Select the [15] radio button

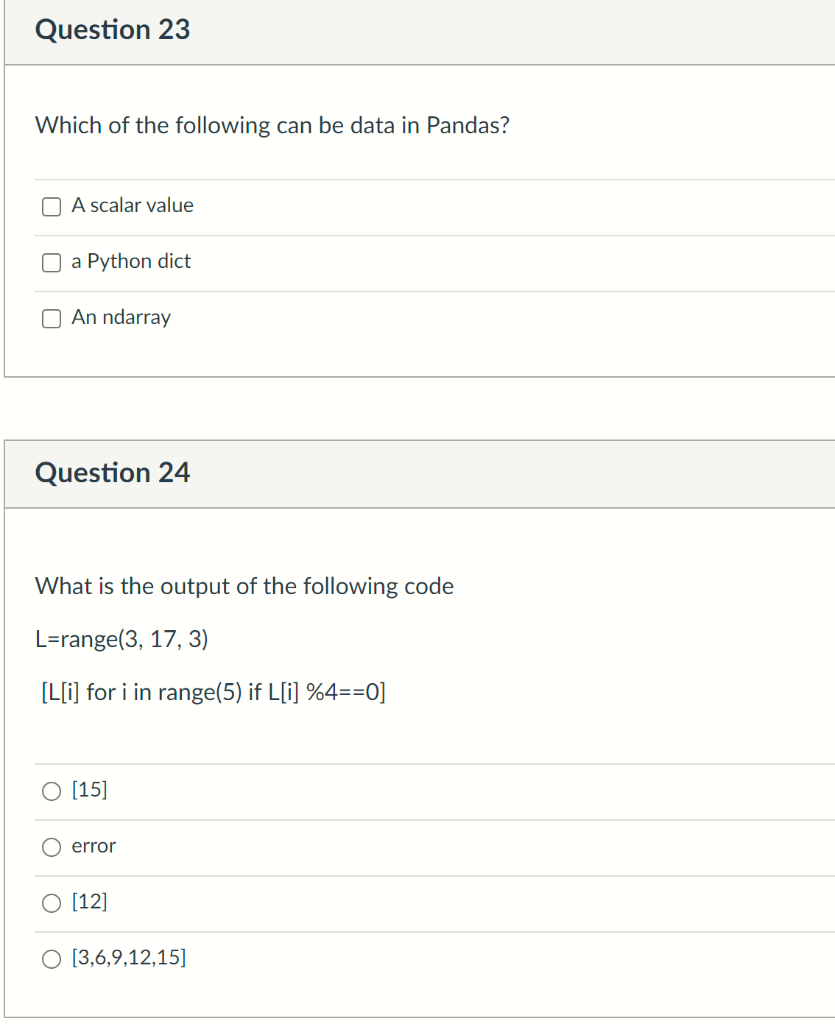click(52, 792)
